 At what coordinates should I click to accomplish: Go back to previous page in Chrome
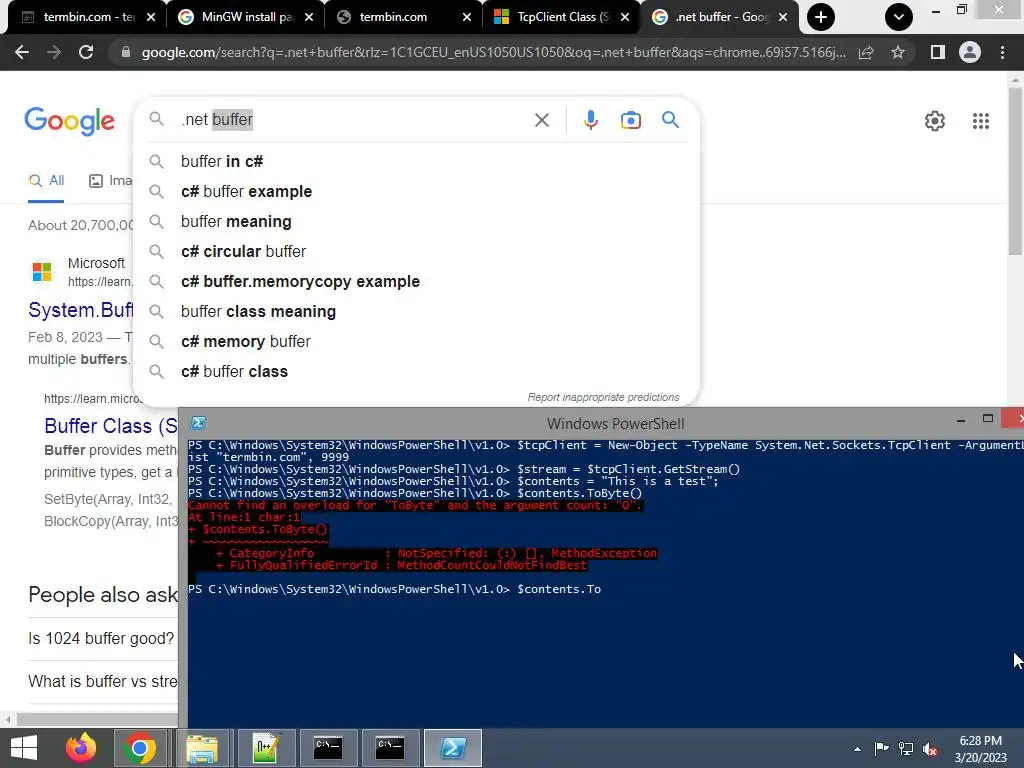(22, 52)
